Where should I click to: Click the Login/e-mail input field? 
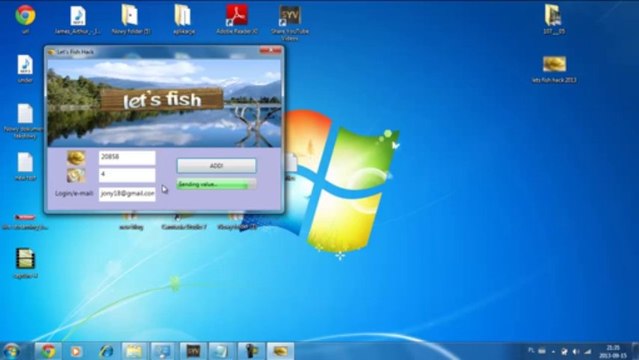click(127, 194)
